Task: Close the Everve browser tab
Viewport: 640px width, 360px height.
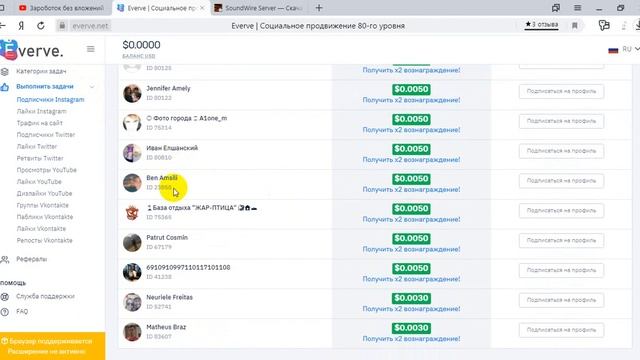Action: 202,8
